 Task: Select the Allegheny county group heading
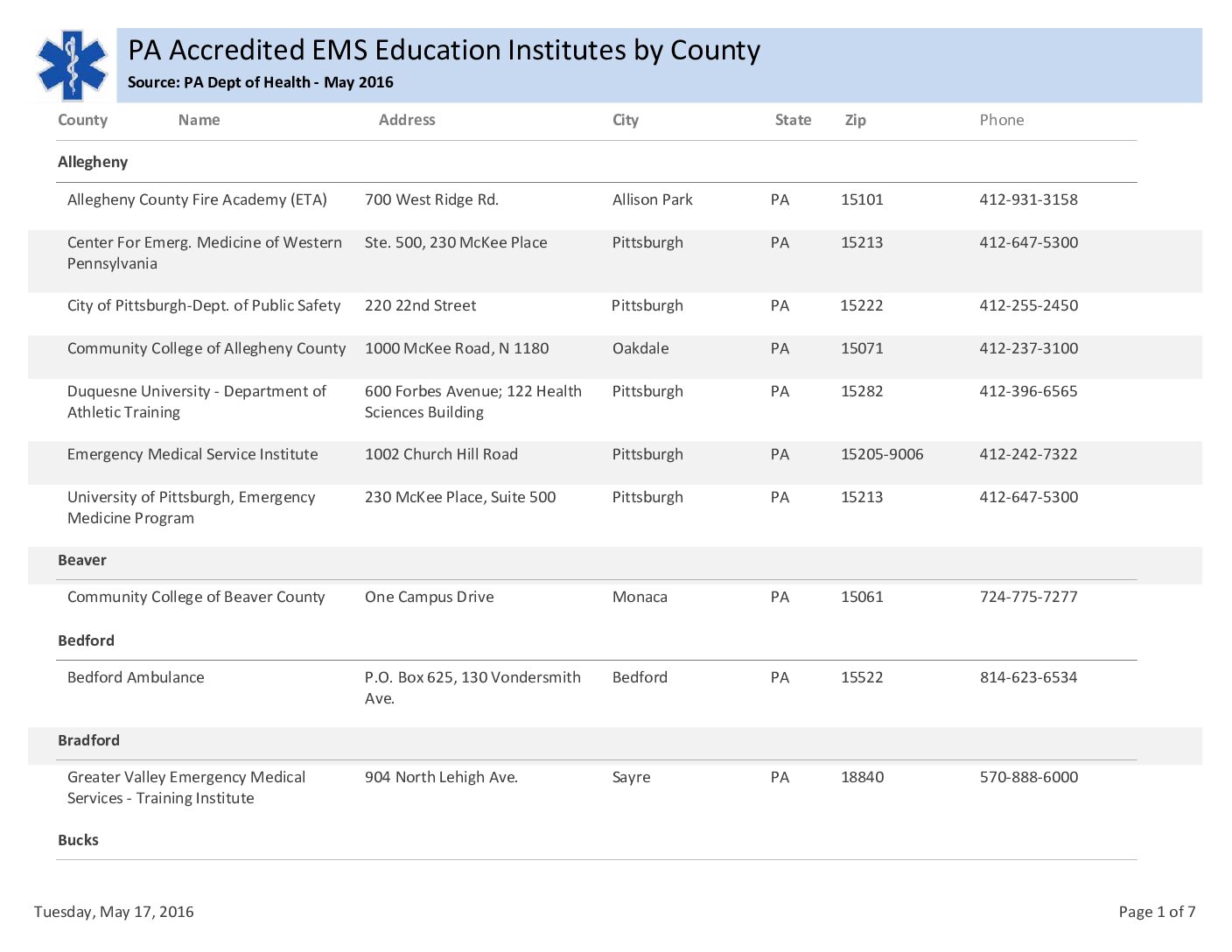coord(93,162)
